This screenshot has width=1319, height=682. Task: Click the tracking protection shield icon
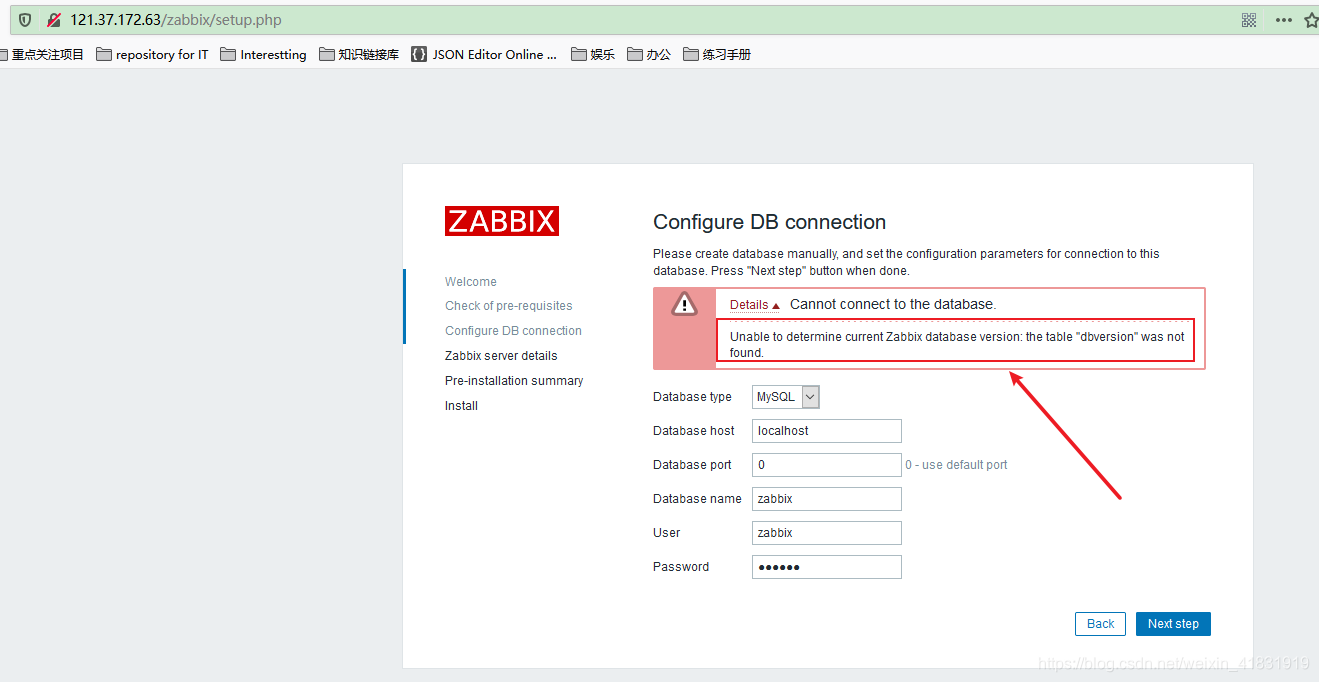point(25,20)
